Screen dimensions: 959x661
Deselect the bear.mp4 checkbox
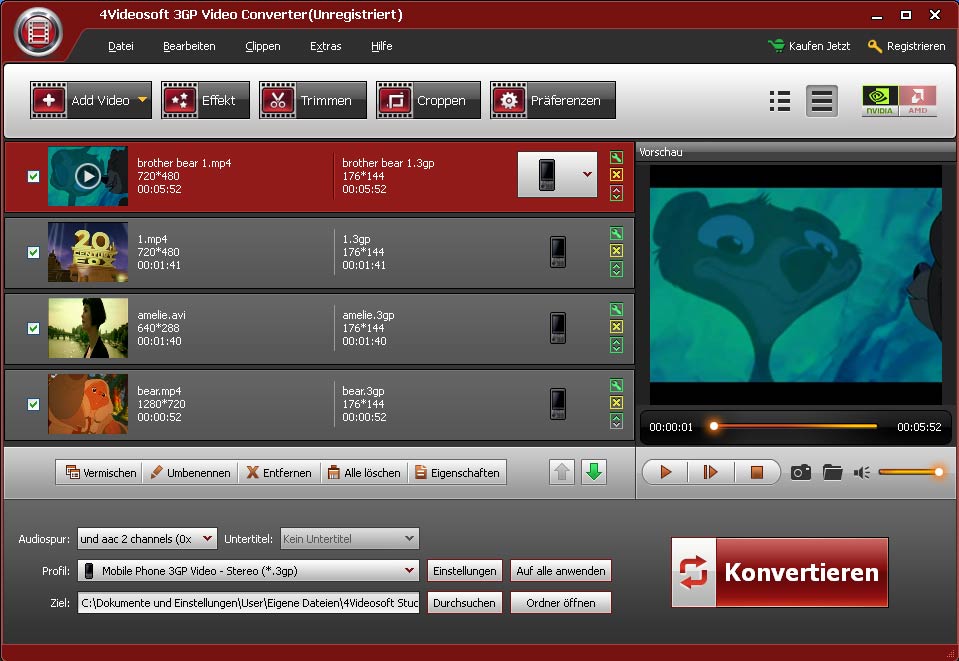coord(33,404)
